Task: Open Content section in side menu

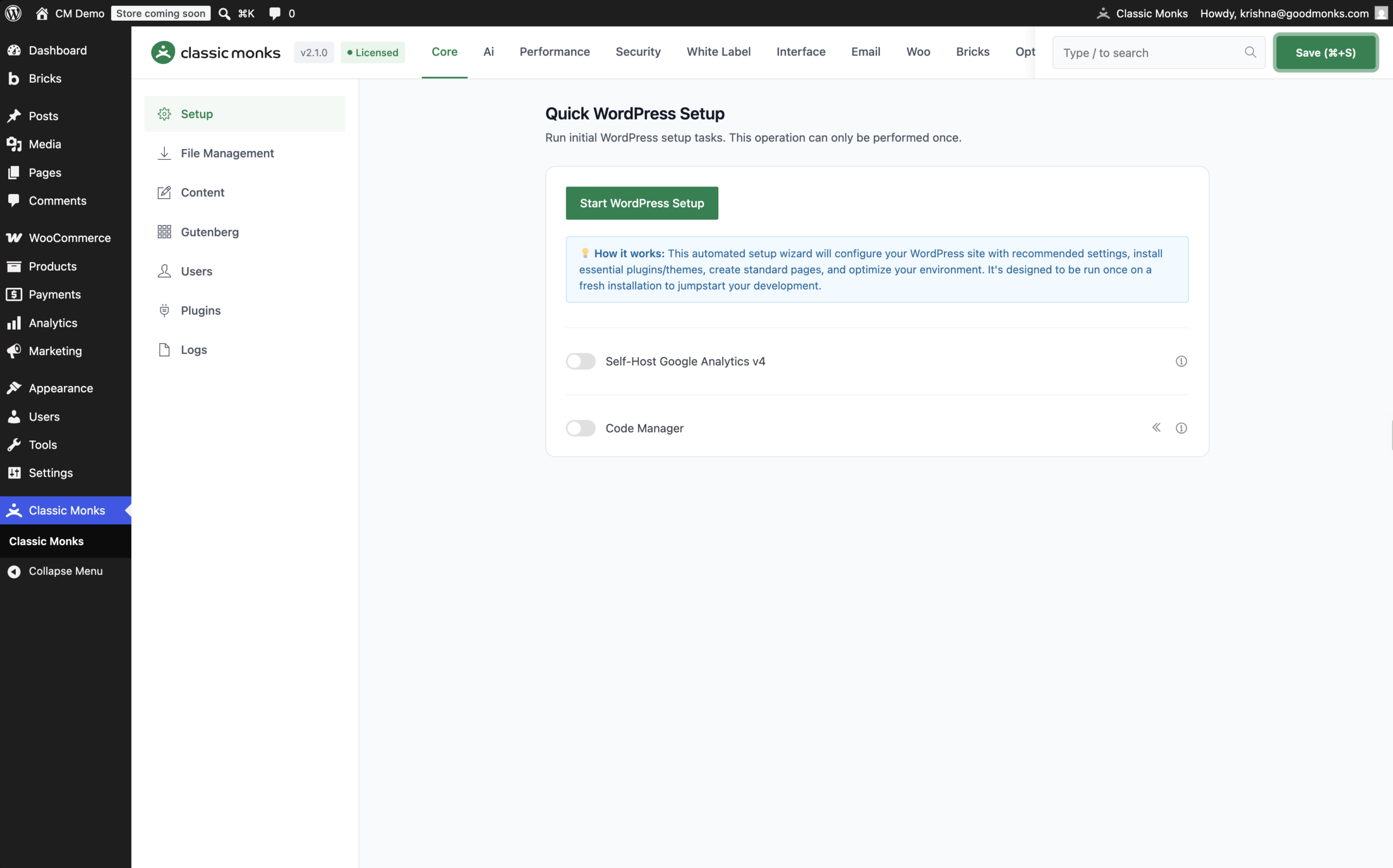Action: tap(245, 193)
